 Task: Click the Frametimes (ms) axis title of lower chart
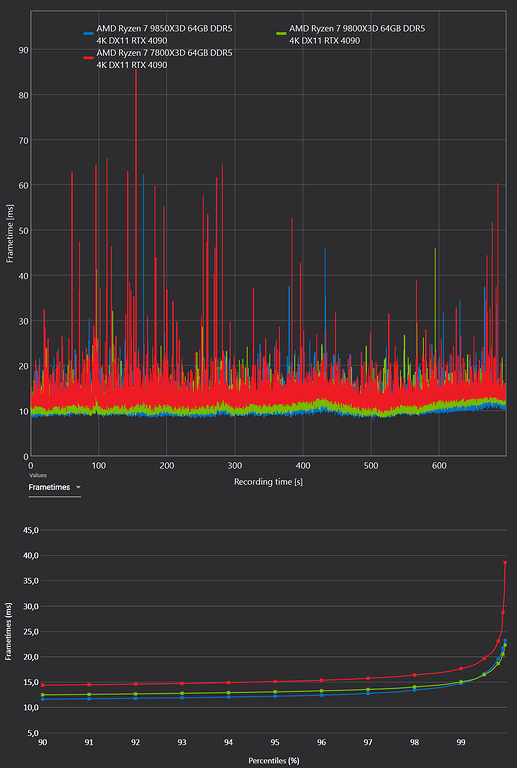[9, 631]
